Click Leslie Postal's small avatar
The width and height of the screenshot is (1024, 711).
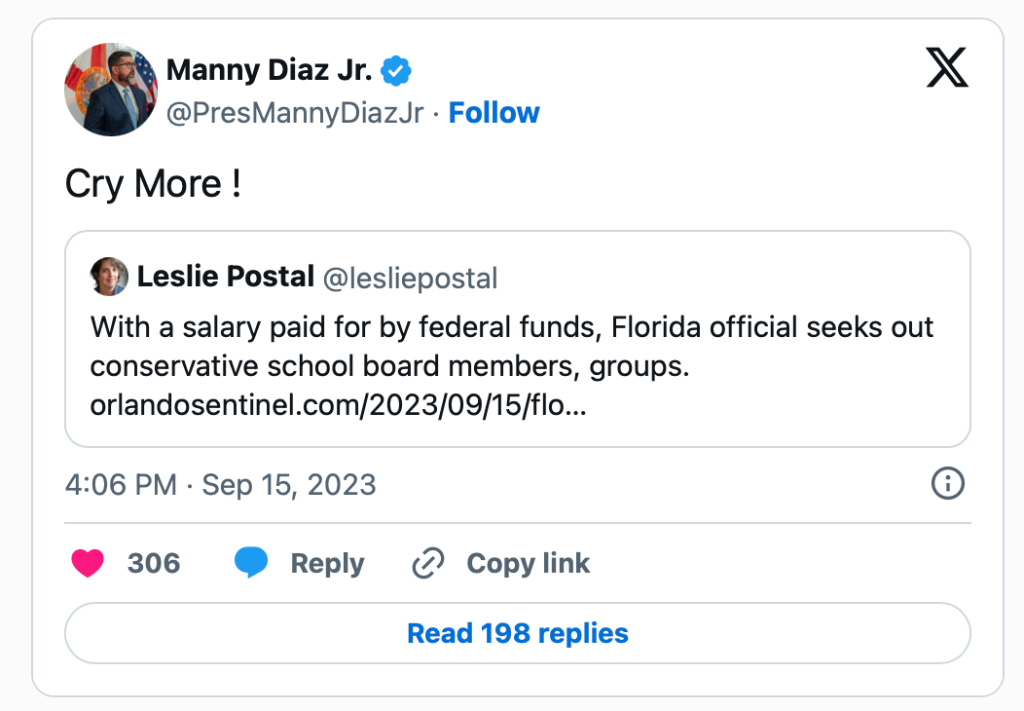pyautogui.click(x=109, y=277)
